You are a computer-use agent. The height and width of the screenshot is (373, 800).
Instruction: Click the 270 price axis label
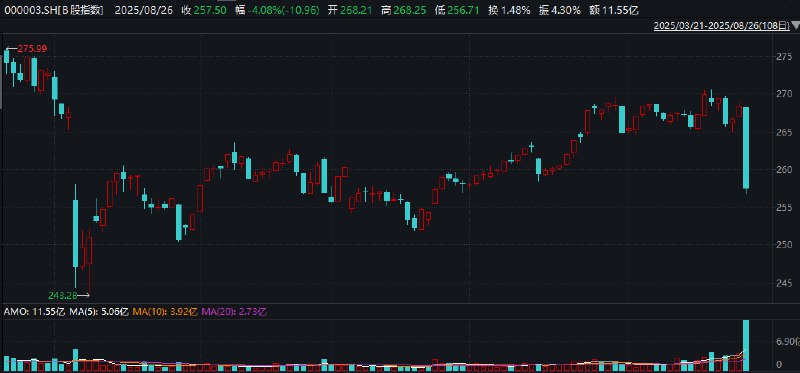point(784,94)
